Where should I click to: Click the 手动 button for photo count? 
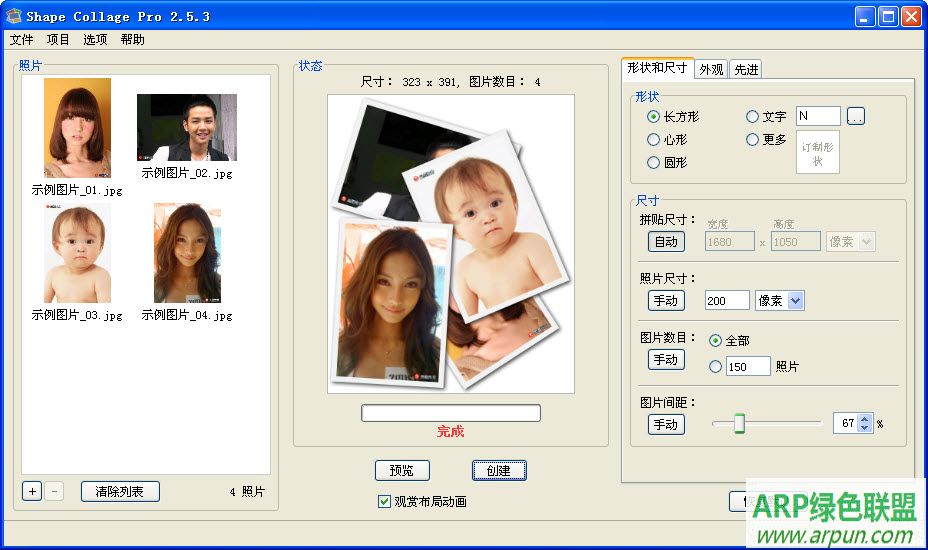(x=666, y=359)
